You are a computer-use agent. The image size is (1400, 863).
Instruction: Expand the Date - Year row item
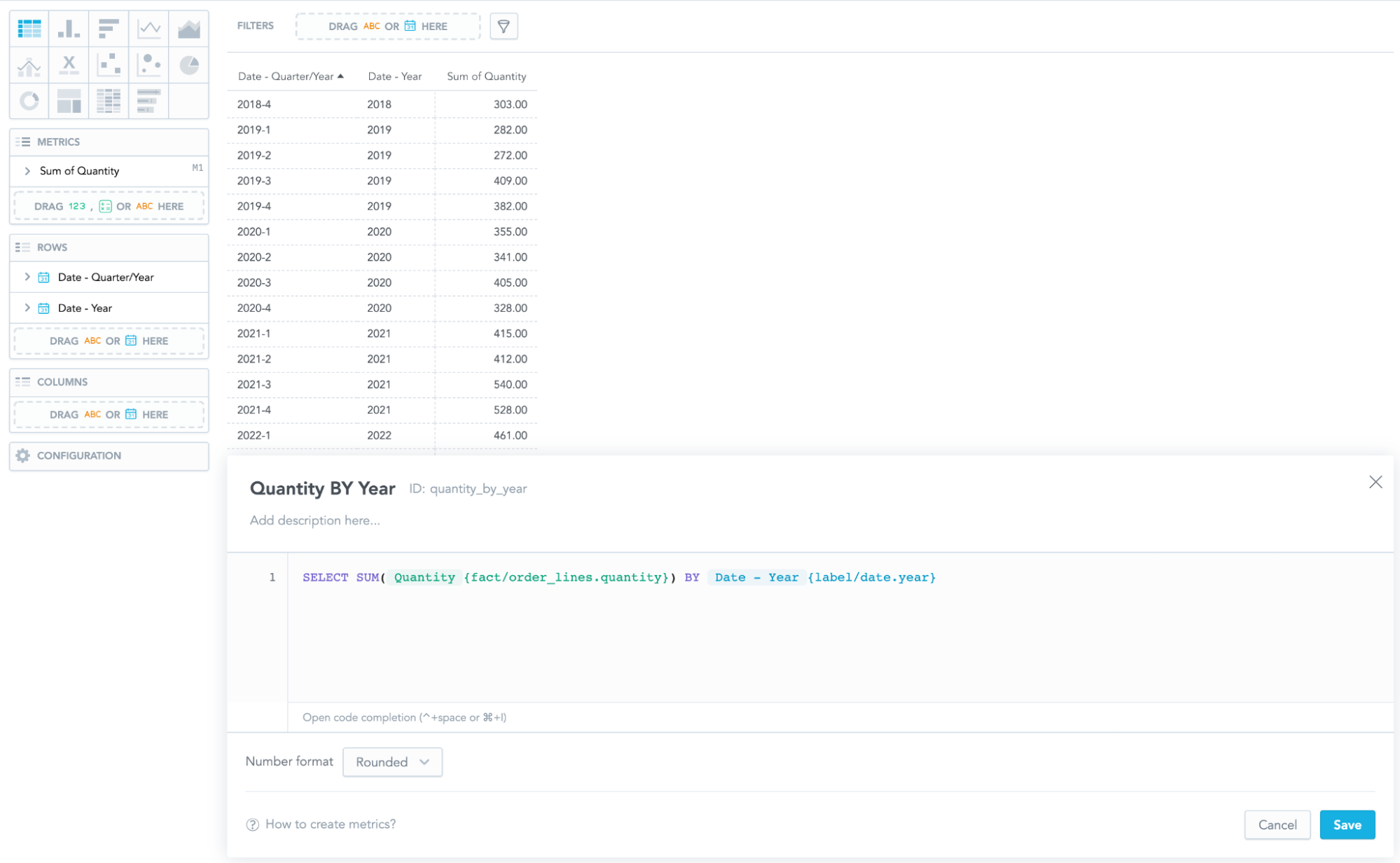(x=27, y=308)
